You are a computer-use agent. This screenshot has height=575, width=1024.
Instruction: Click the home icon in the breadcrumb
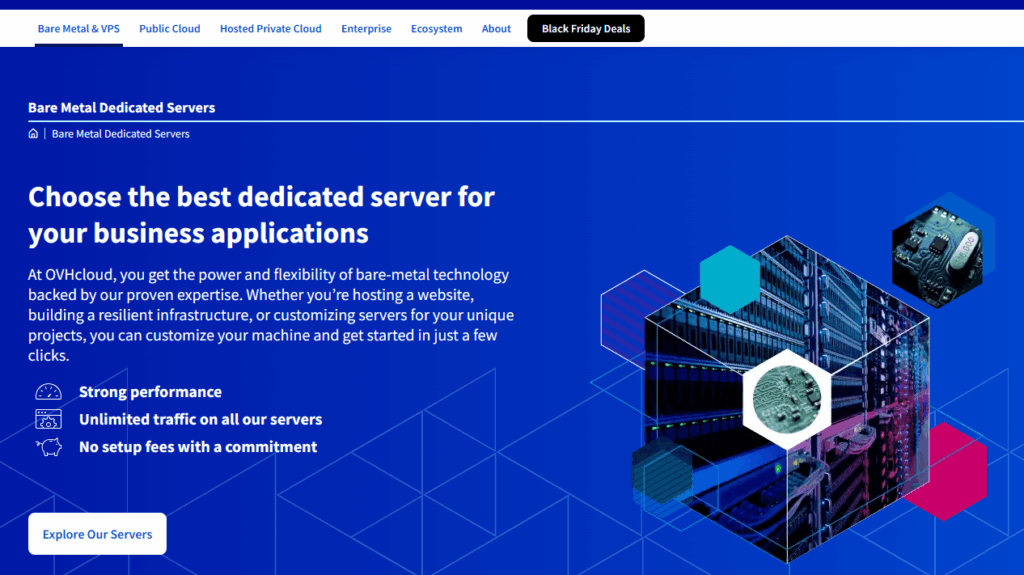click(33, 134)
